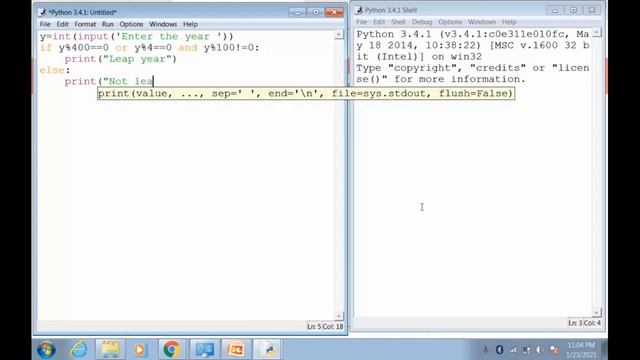Open Windows Media Player from taskbar
This screenshot has height=360, width=640.
pyautogui.click(x=139, y=350)
